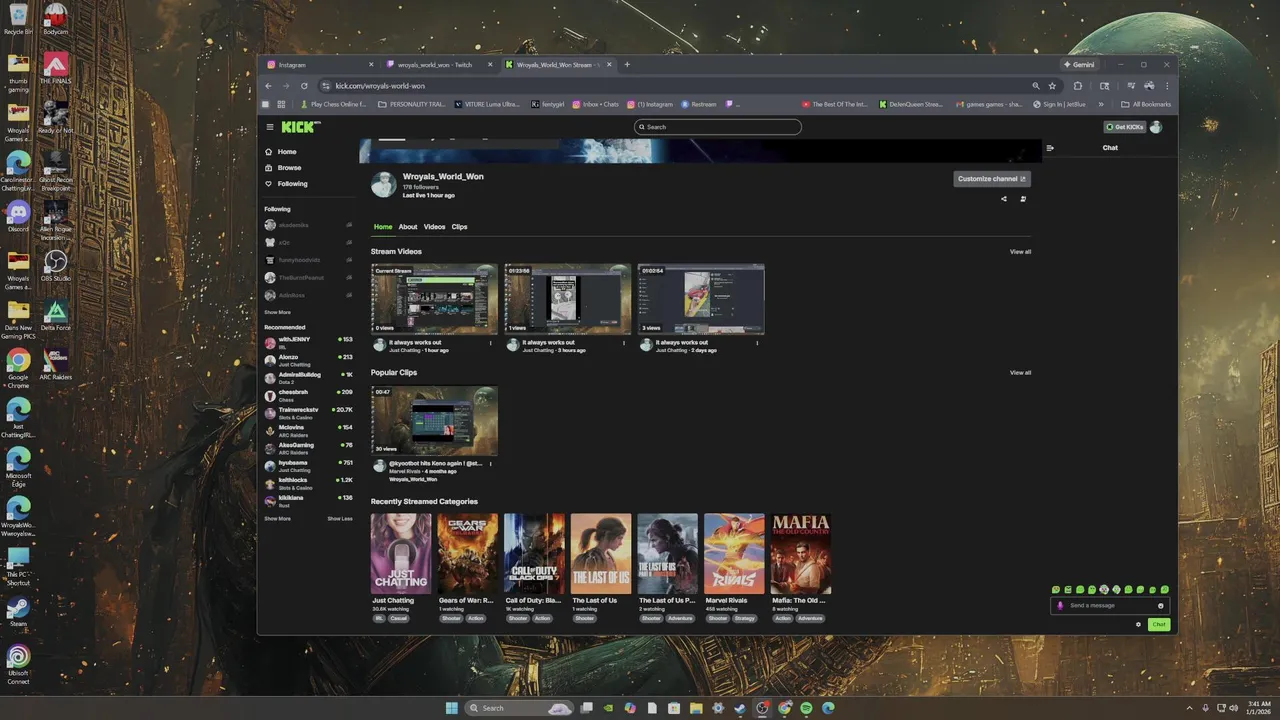The image size is (1280, 720).
Task: Open Spotify from the taskbar
Action: (x=806, y=708)
